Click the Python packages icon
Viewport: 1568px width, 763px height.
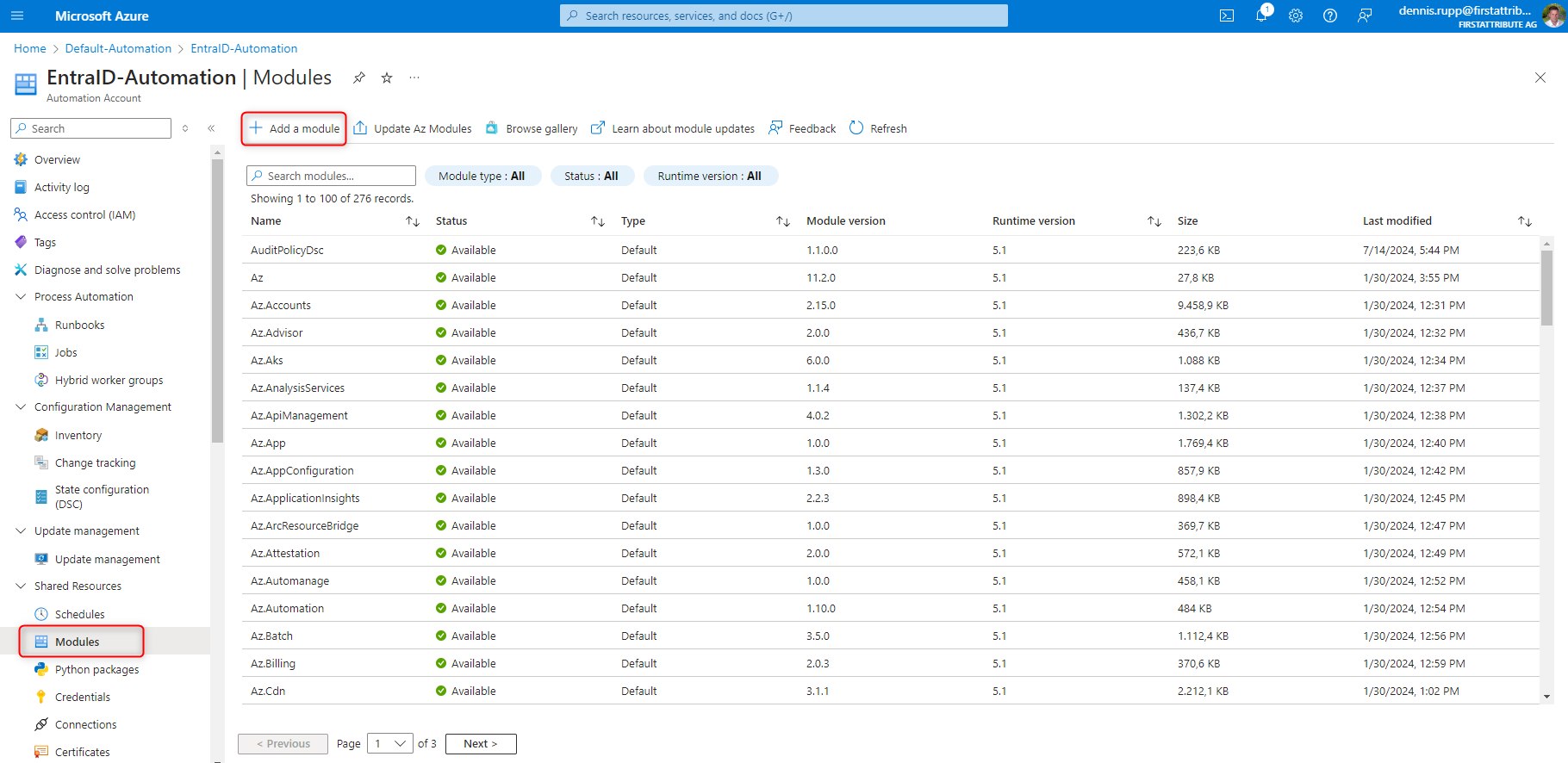(x=41, y=669)
